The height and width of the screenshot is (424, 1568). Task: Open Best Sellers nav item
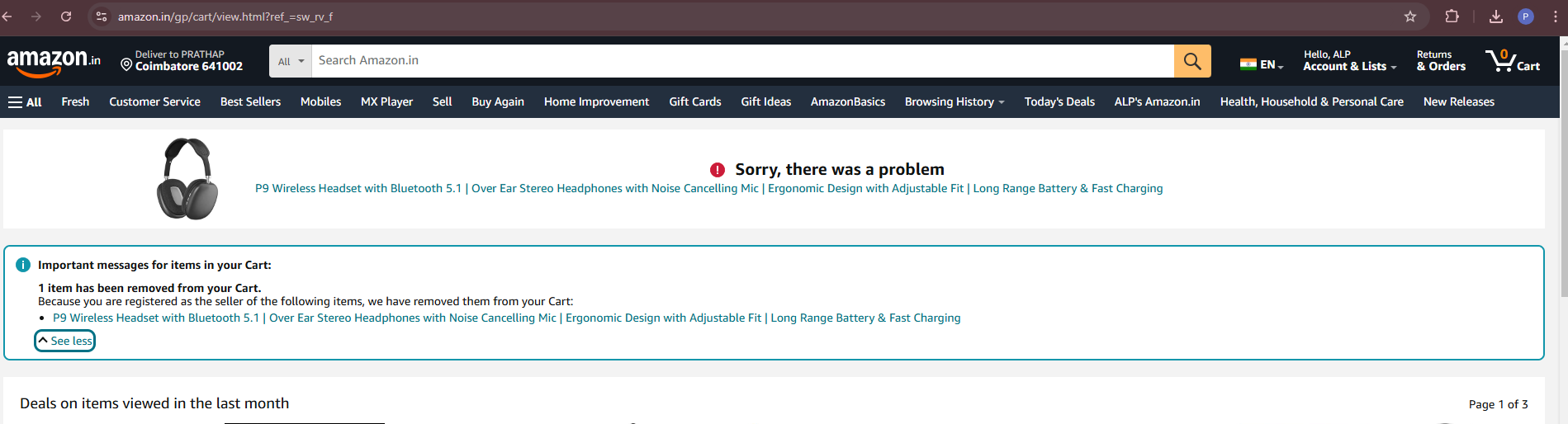[x=250, y=102]
